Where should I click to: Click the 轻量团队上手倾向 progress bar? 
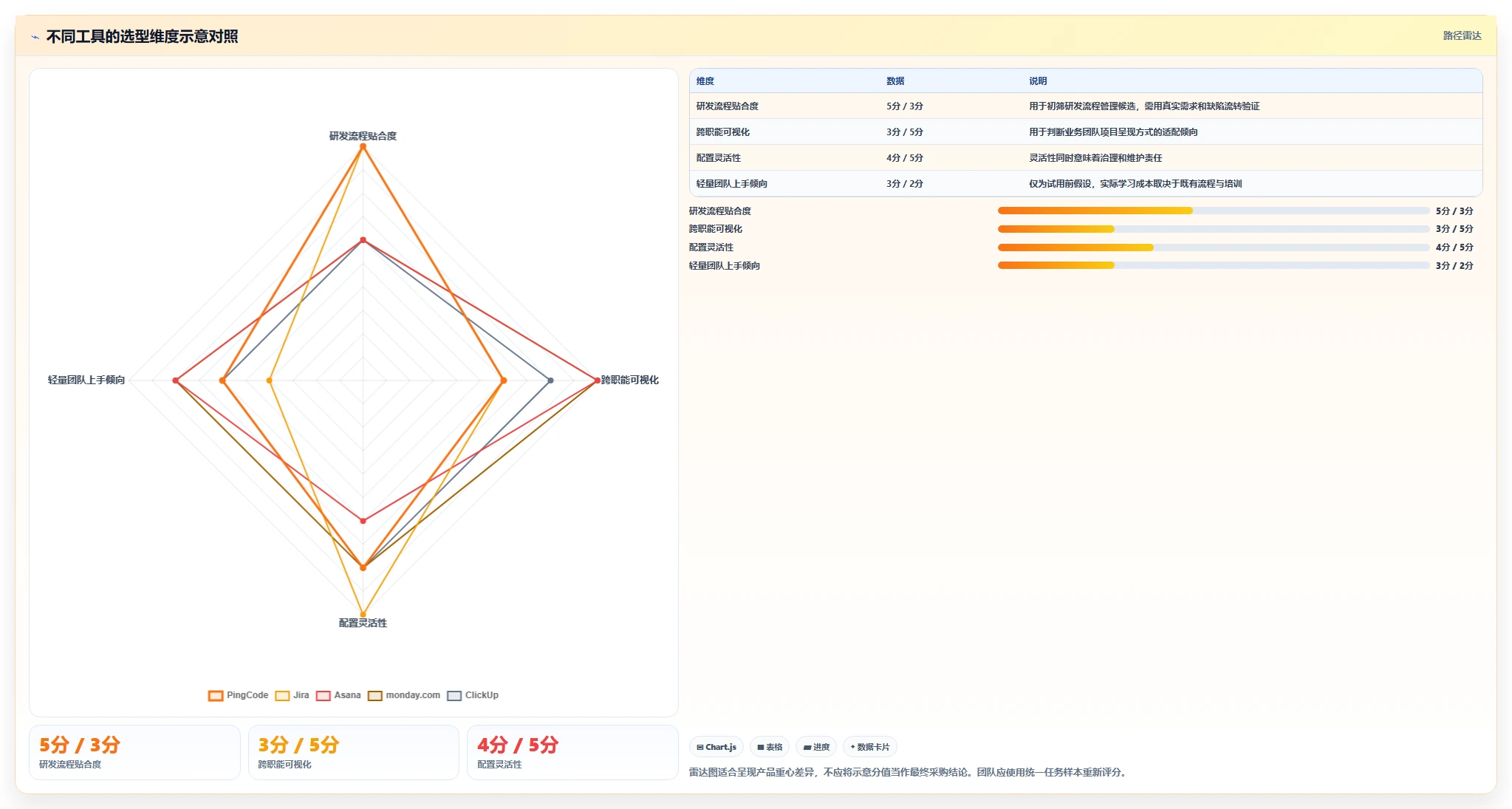tap(1214, 266)
